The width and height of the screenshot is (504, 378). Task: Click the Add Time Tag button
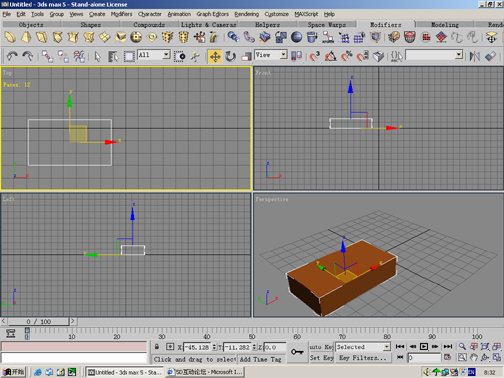[x=260, y=359]
